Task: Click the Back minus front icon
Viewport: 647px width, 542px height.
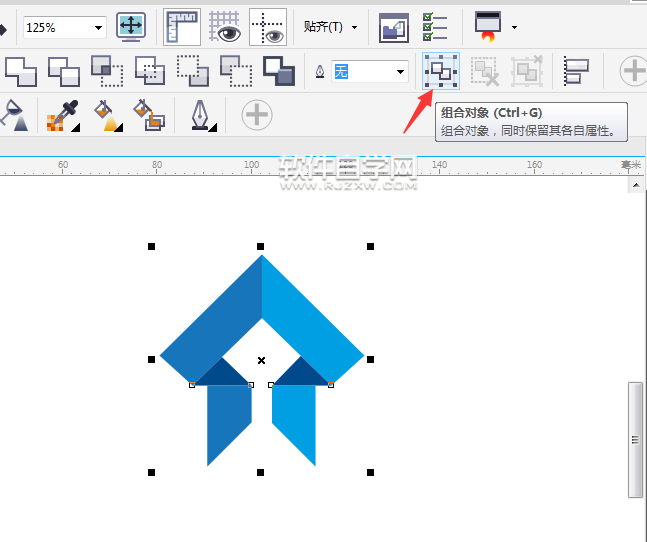Action: tap(236, 71)
